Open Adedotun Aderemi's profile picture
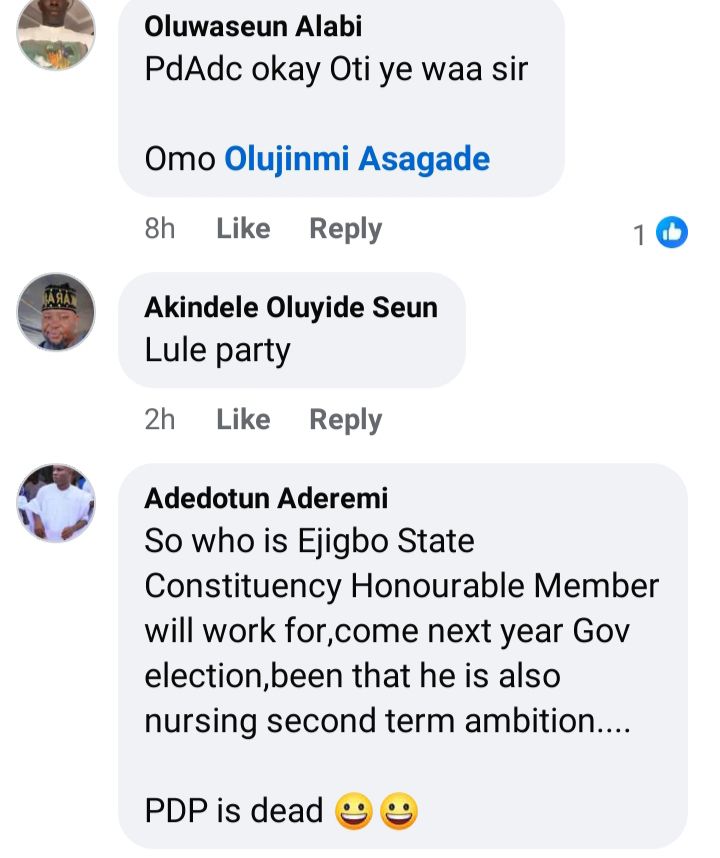Screen dimensions: 720x858 coord(56,502)
